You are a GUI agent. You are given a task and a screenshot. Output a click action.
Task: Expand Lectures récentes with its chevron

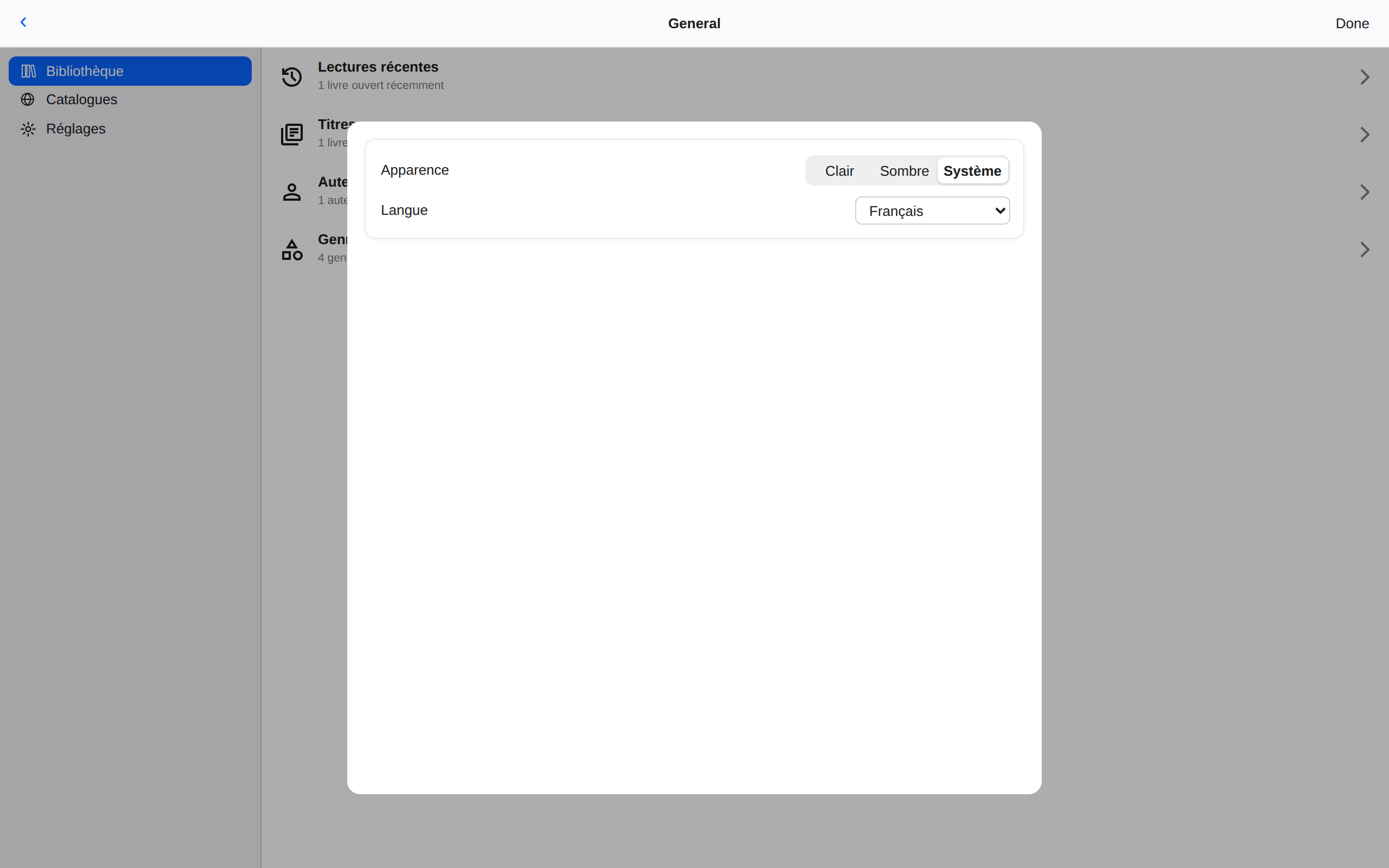point(1365,77)
